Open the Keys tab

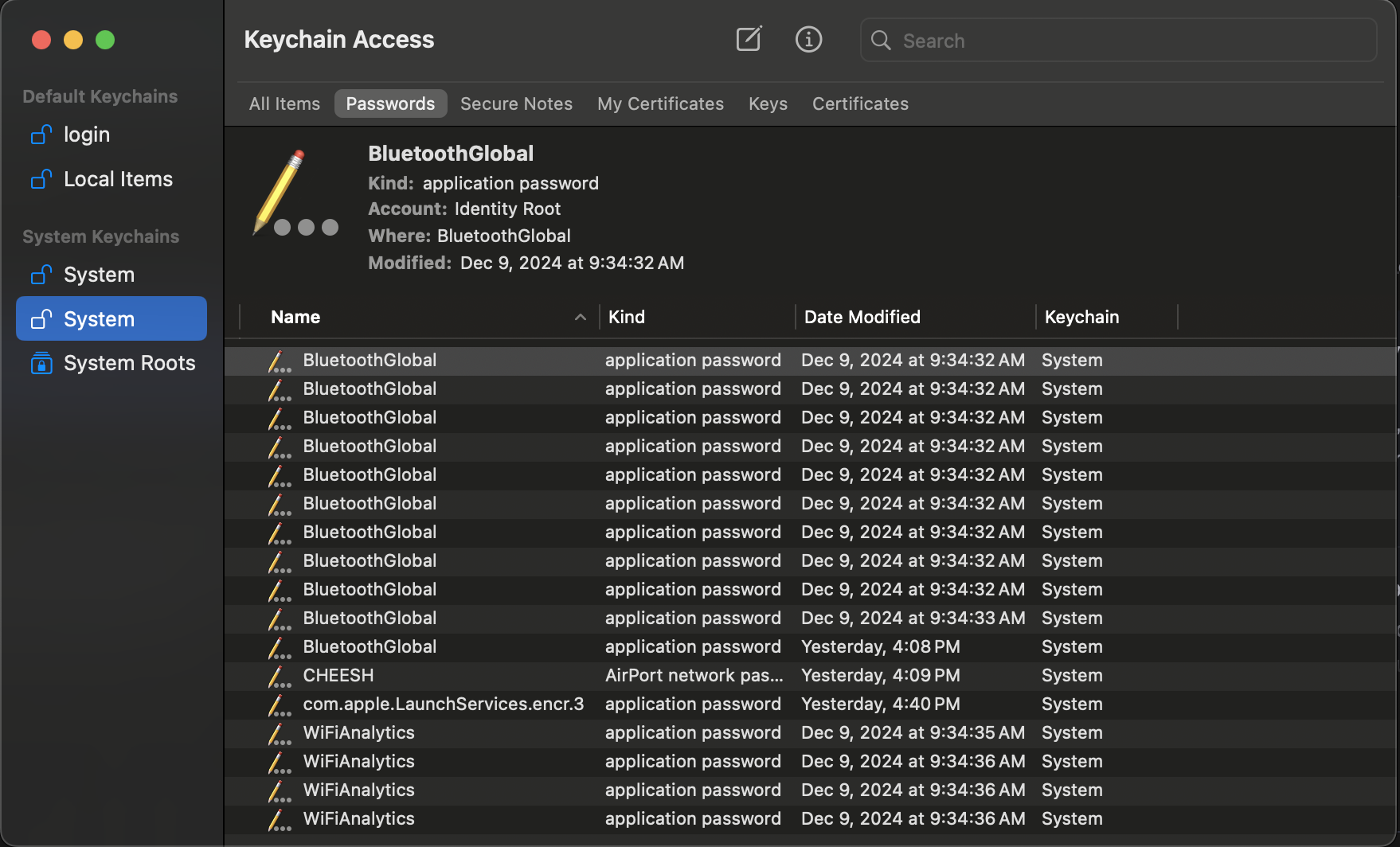coord(767,103)
